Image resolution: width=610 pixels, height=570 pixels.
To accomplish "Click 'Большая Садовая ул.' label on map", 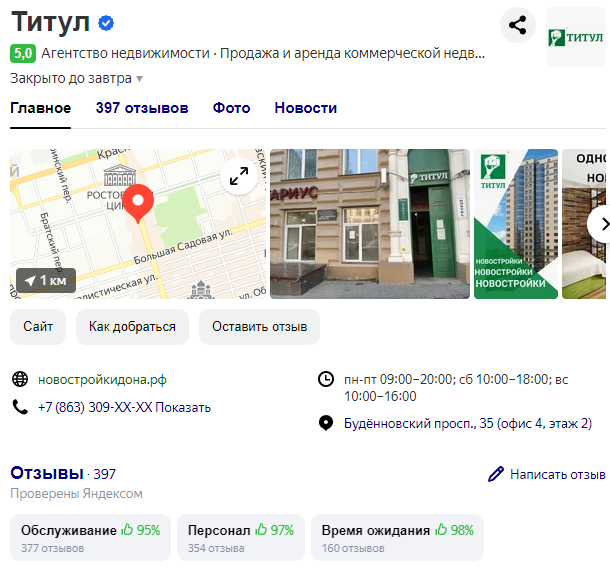I will pyautogui.click(x=183, y=247).
